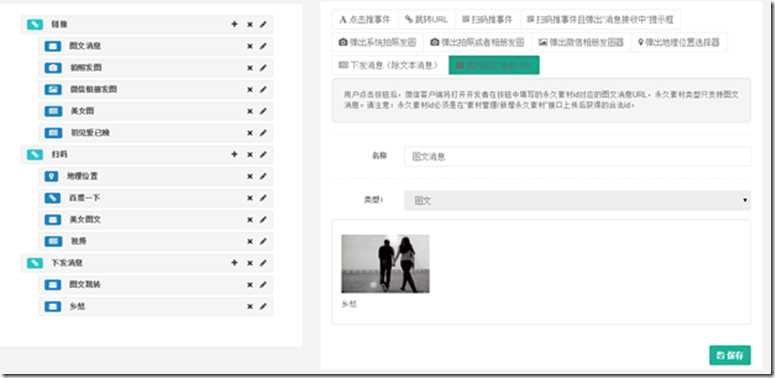
Task: Edit the 下发消息 menu with its pencil icon
Action: [x=263, y=263]
